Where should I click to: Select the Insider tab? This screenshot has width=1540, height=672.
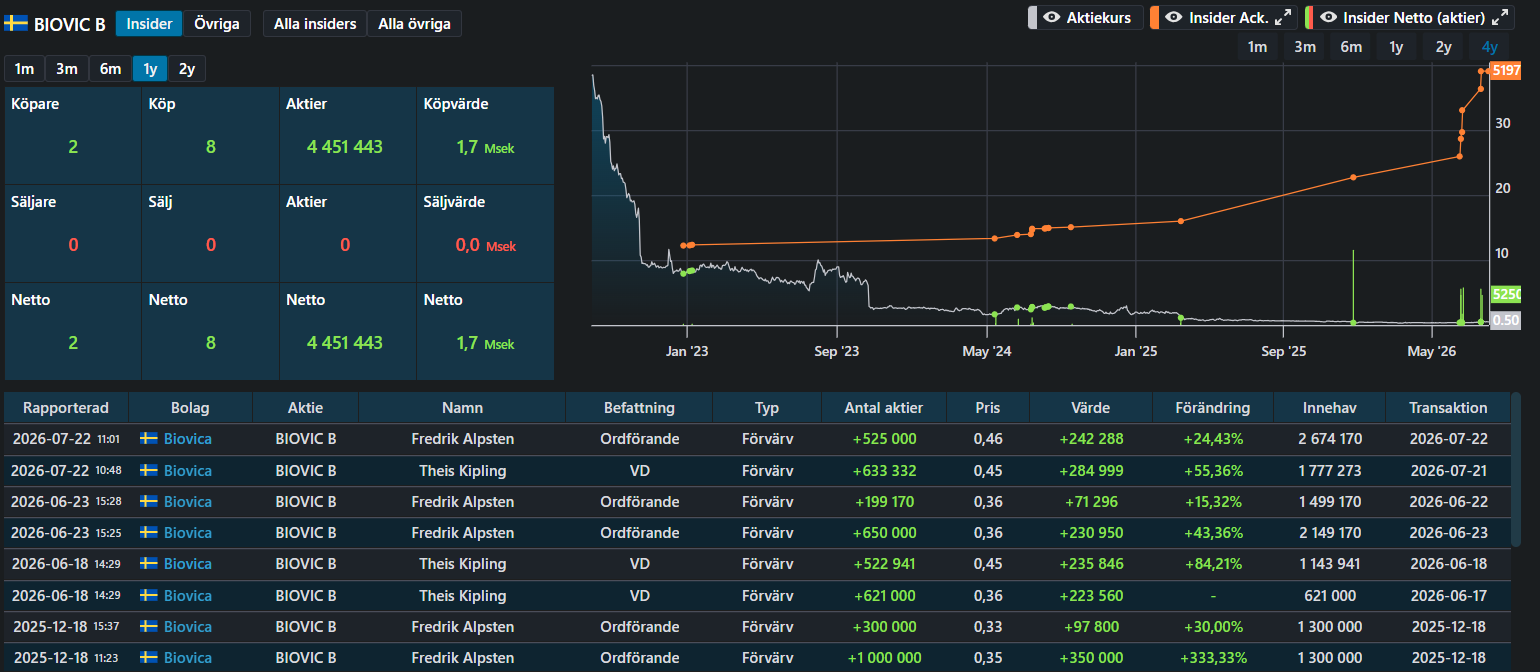149,23
